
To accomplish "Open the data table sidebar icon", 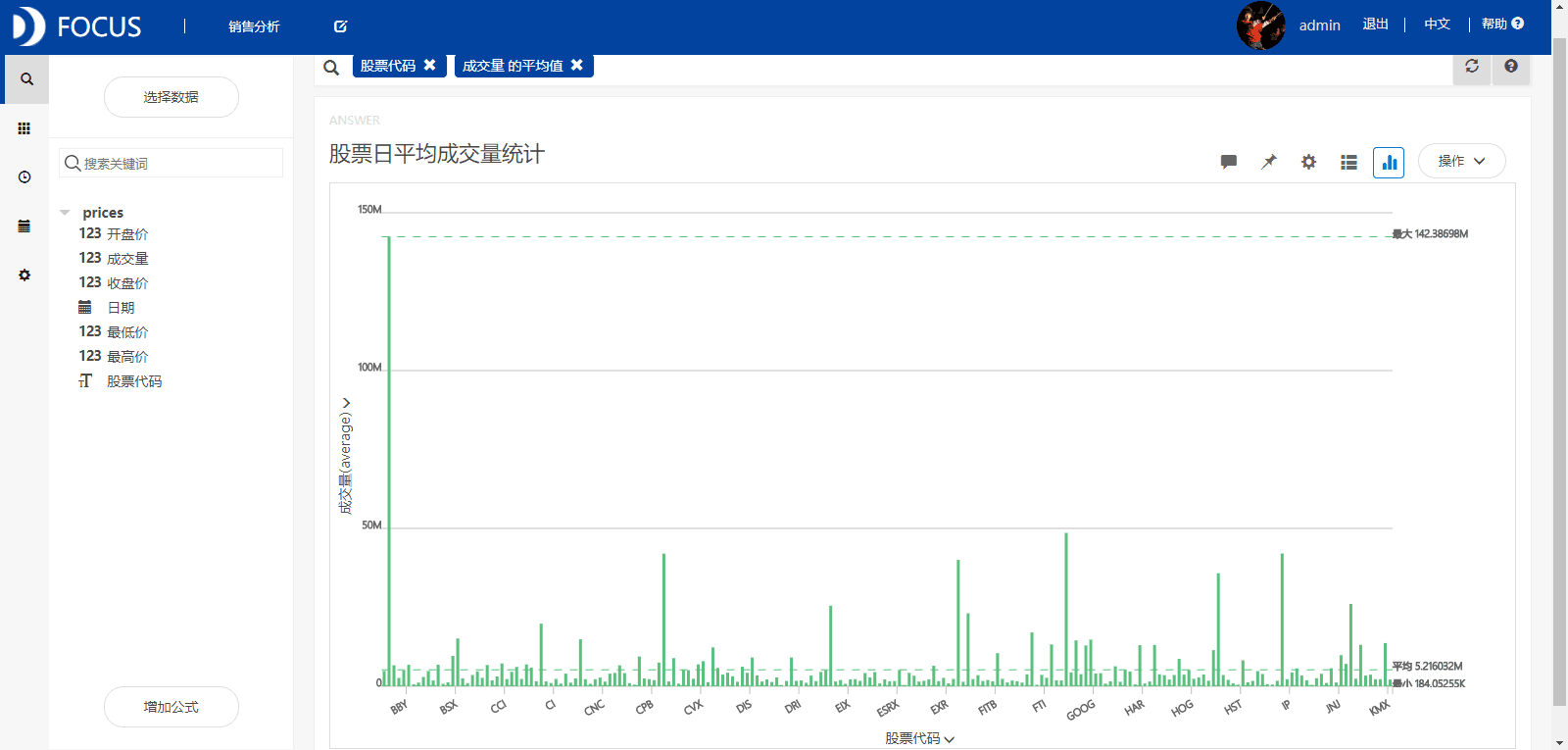I will tap(24, 226).
